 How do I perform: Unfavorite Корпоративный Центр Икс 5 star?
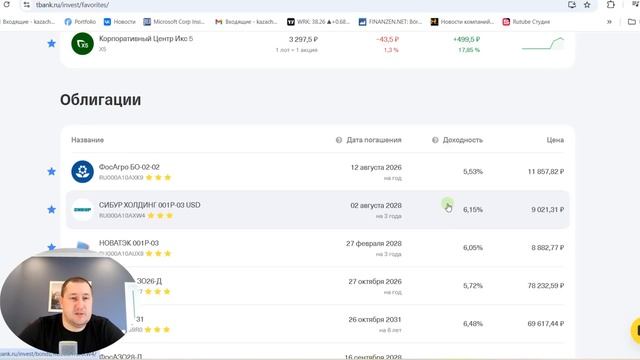point(51,43)
